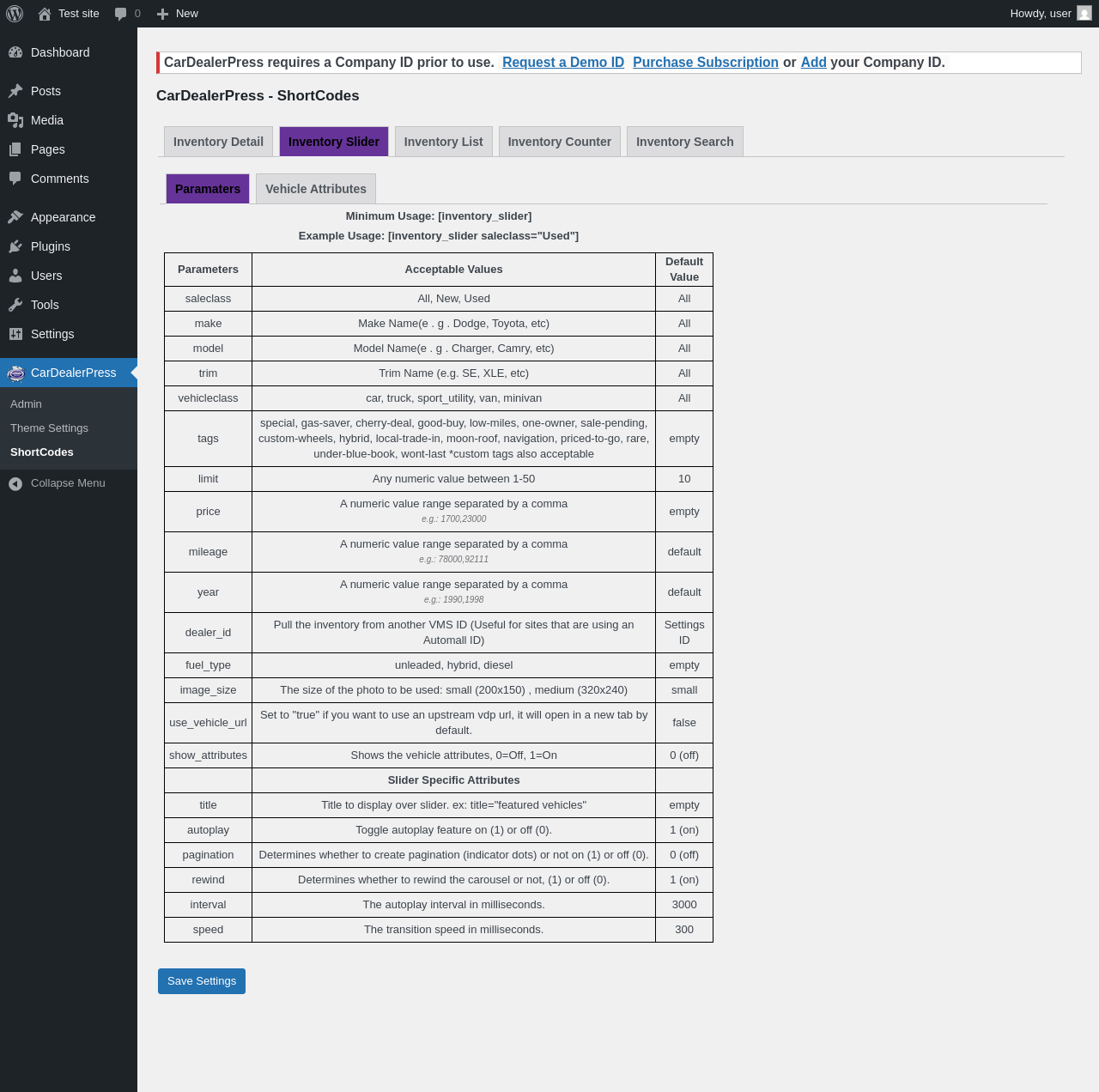Open Posts menu label
The width and height of the screenshot is (1099, 1092).
(46, 91)
